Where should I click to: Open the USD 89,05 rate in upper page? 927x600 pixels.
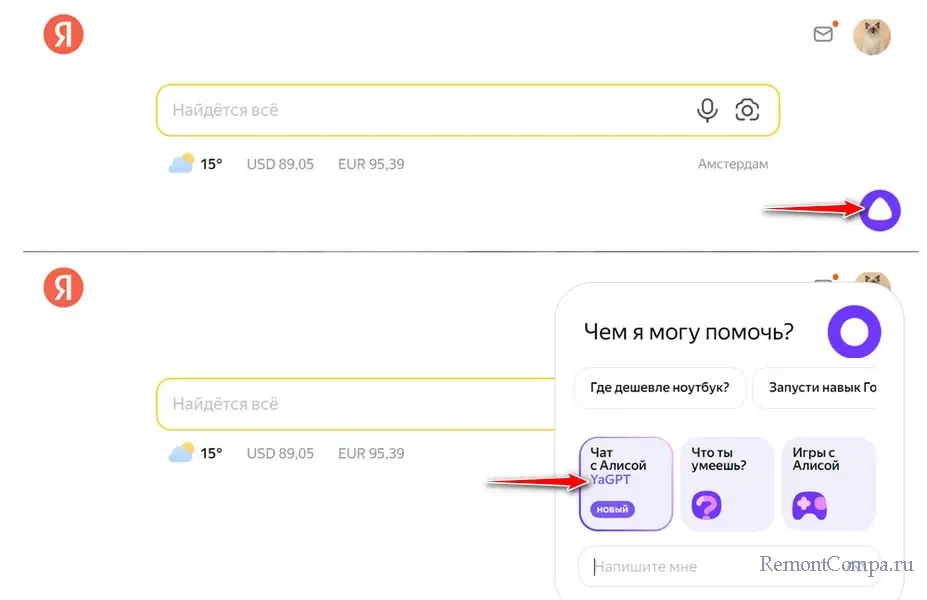[280, 164]
